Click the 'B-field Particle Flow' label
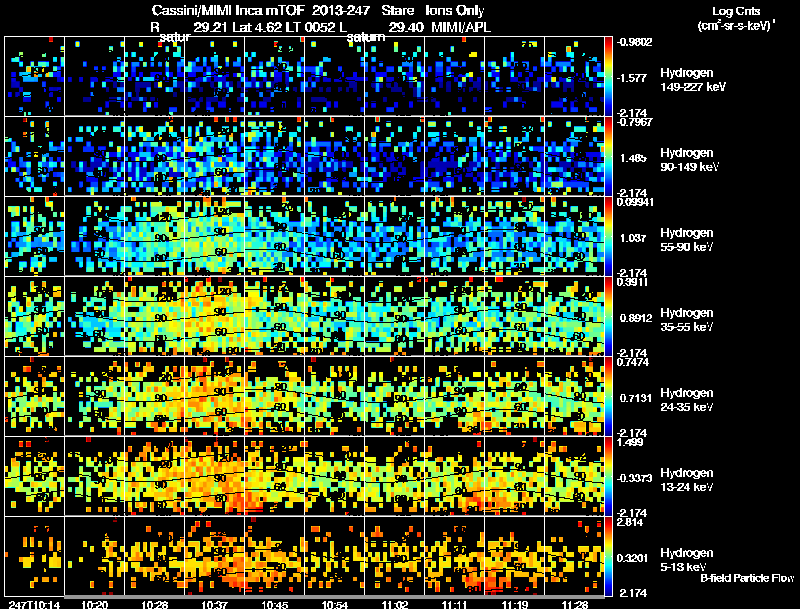800x609 pixels. pyautogui.click(x=747, y=578)
